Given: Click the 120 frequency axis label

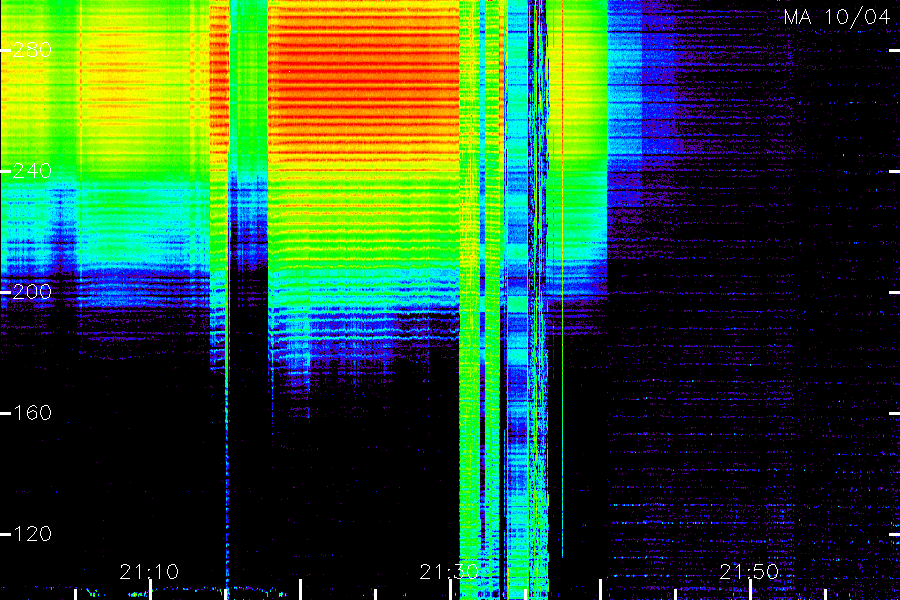Looking at the screenshot, I should point(32,534).
